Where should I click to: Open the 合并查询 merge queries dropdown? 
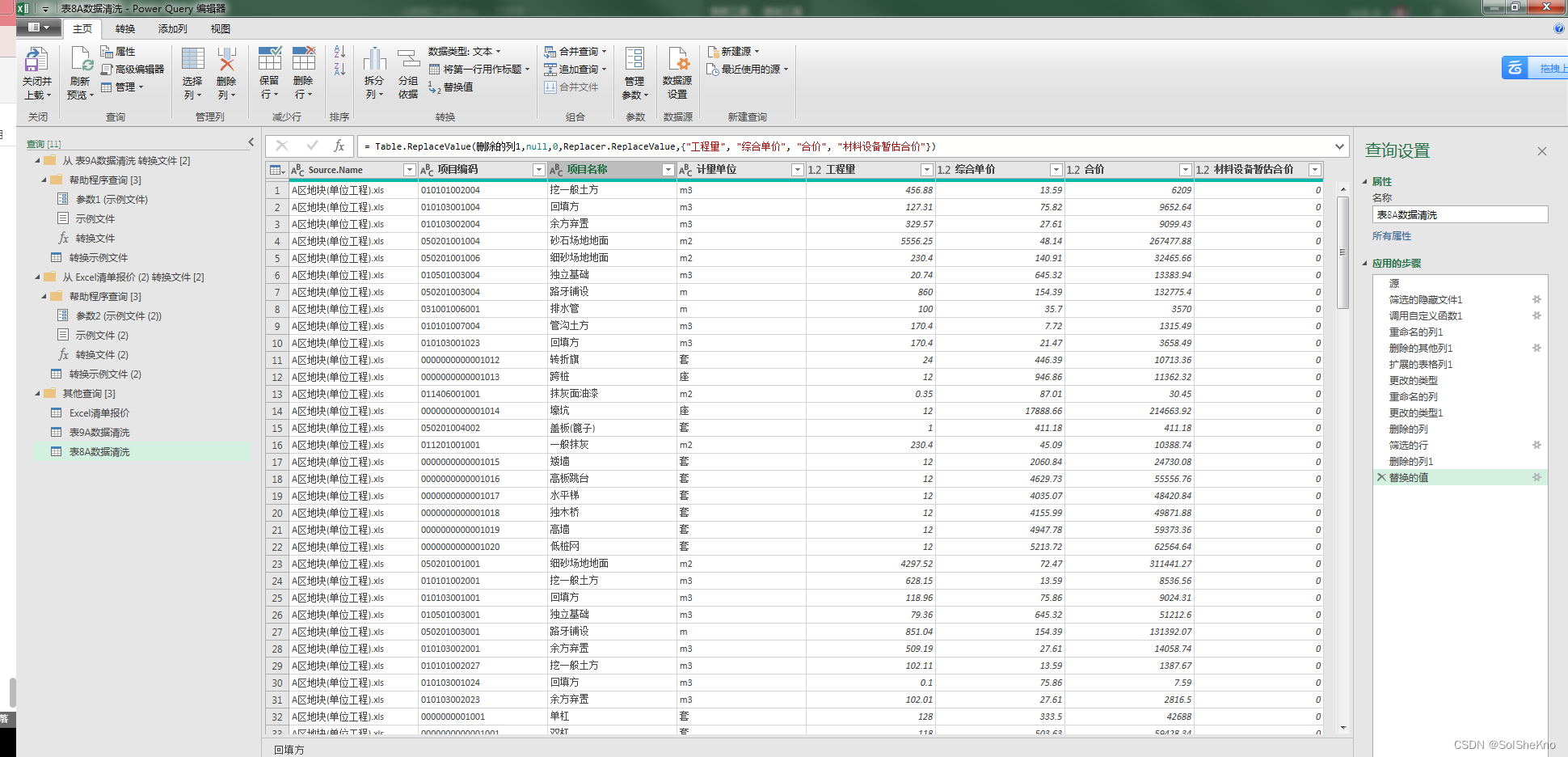tap(575, 52)
